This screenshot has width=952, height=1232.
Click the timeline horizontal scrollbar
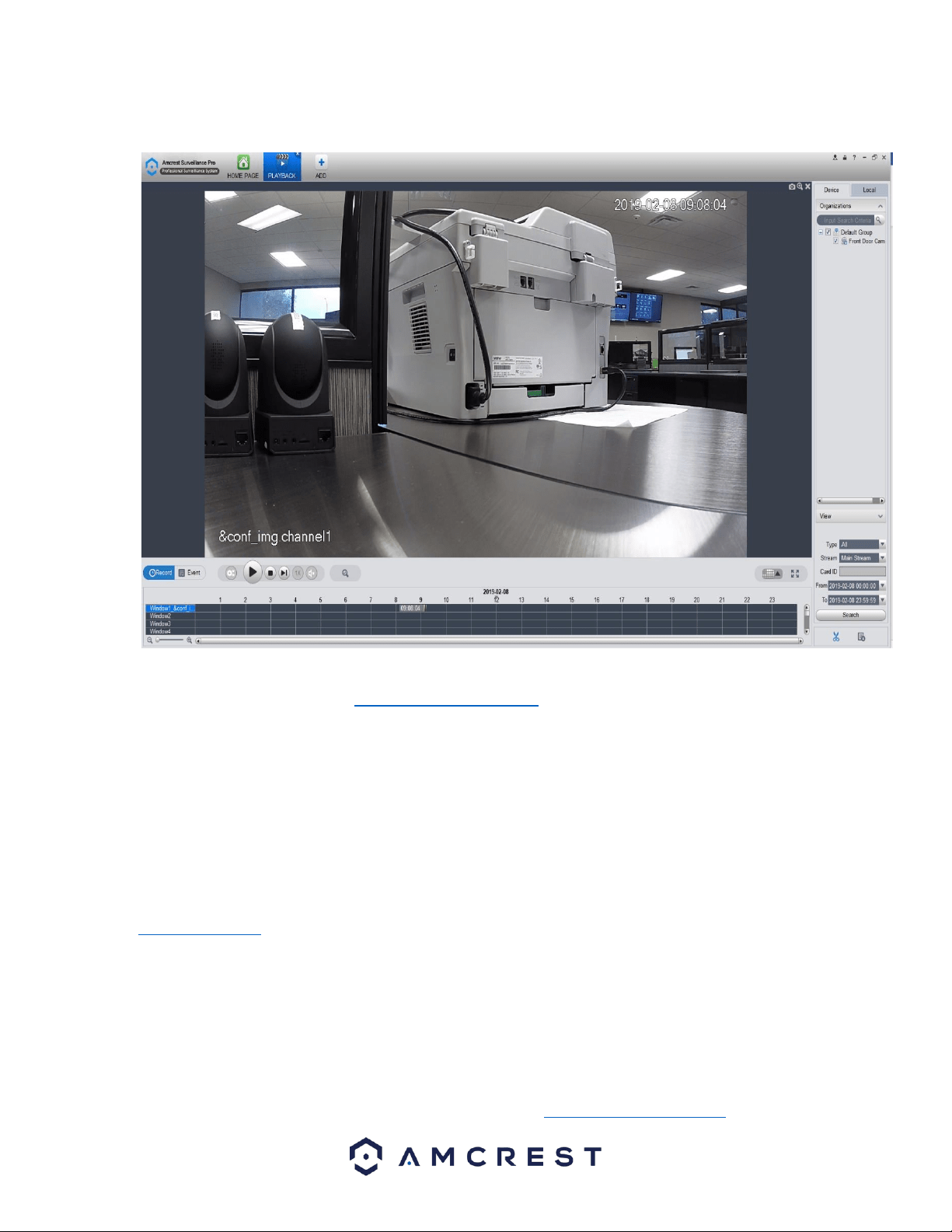(499, 641)
